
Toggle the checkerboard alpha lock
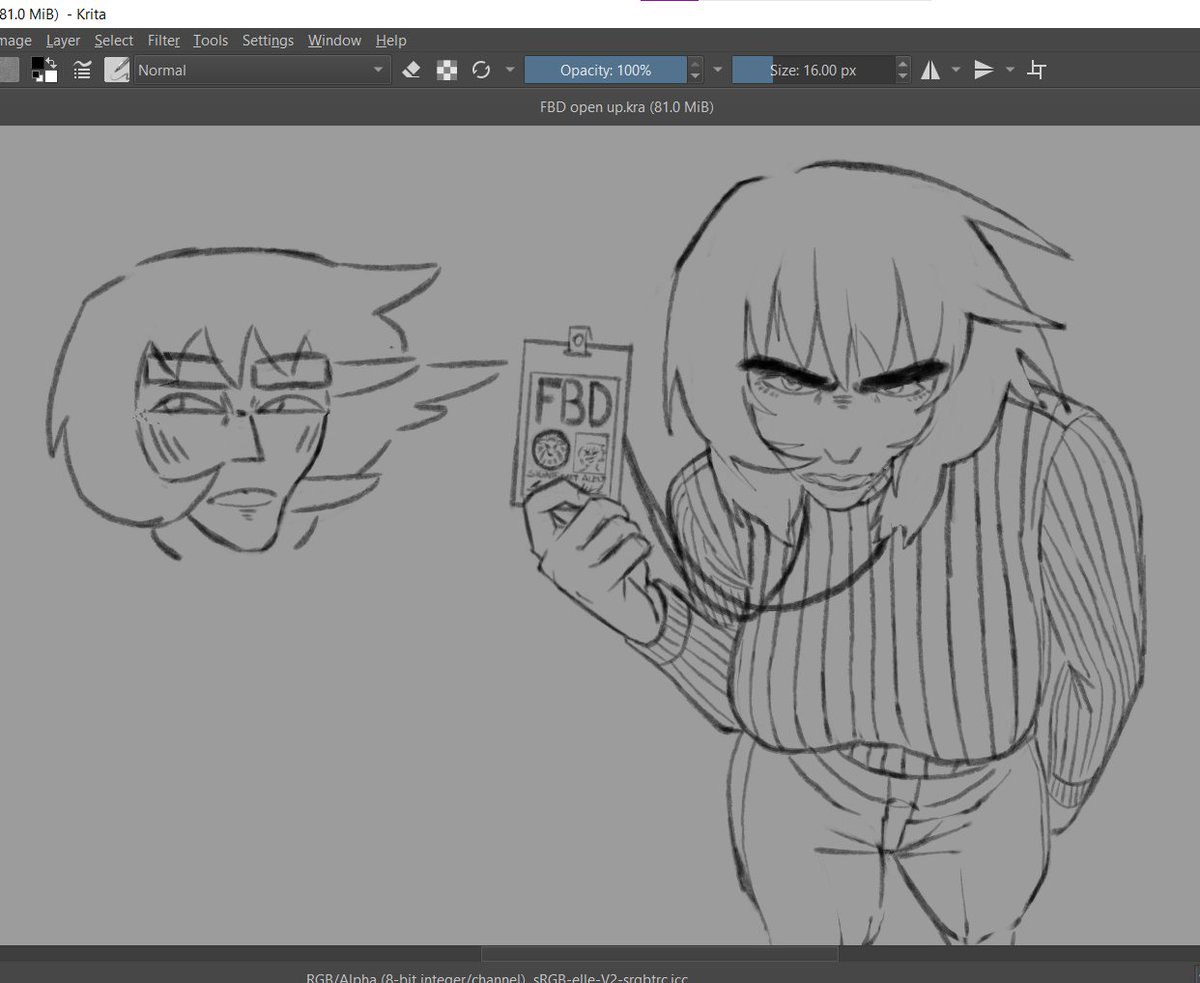(445, 70)
